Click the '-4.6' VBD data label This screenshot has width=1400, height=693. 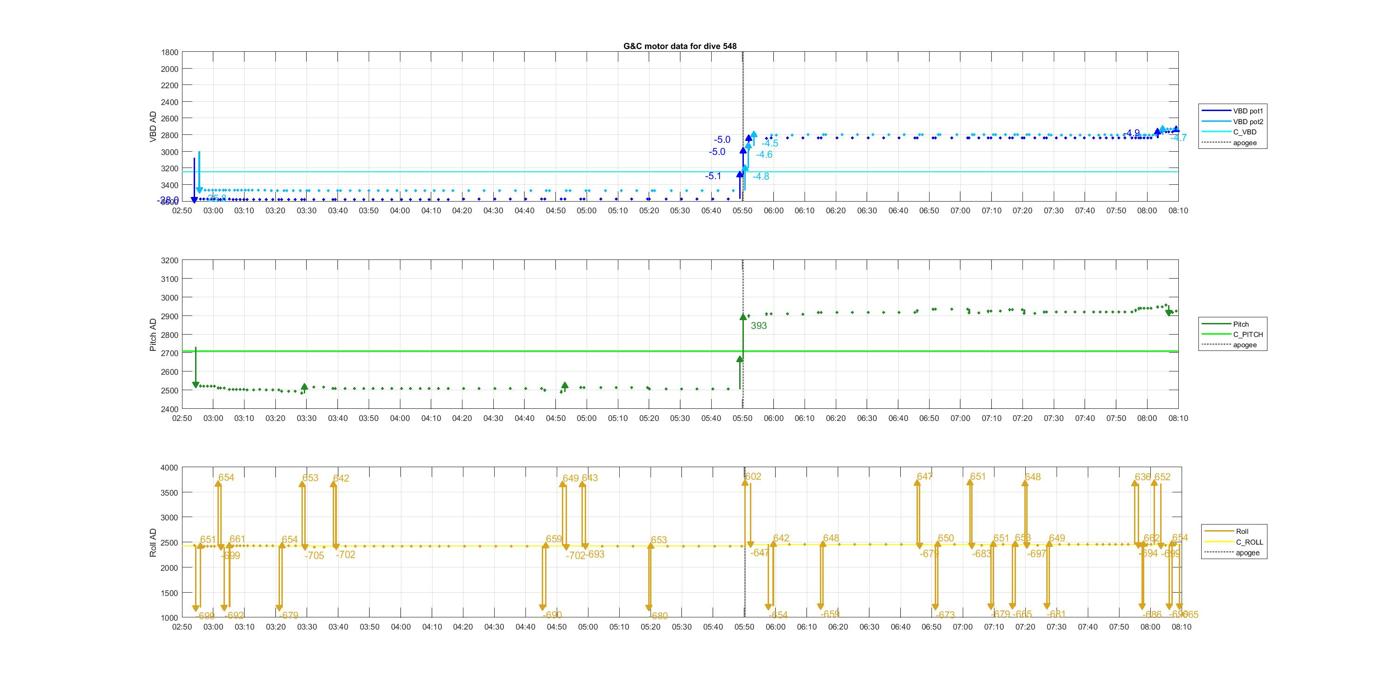pyautogui.click(x=764, y=155)
